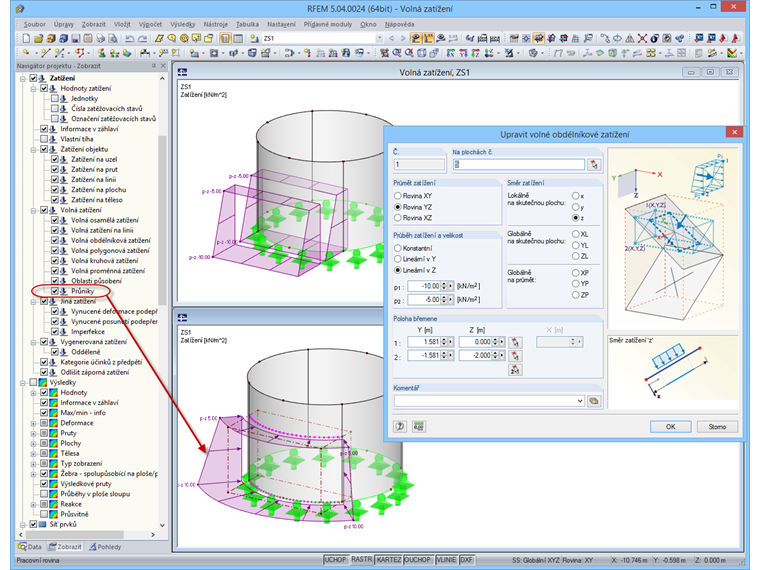Click the Redo arrow icon
Screen dimensions: 760x570
click(142, 38)
